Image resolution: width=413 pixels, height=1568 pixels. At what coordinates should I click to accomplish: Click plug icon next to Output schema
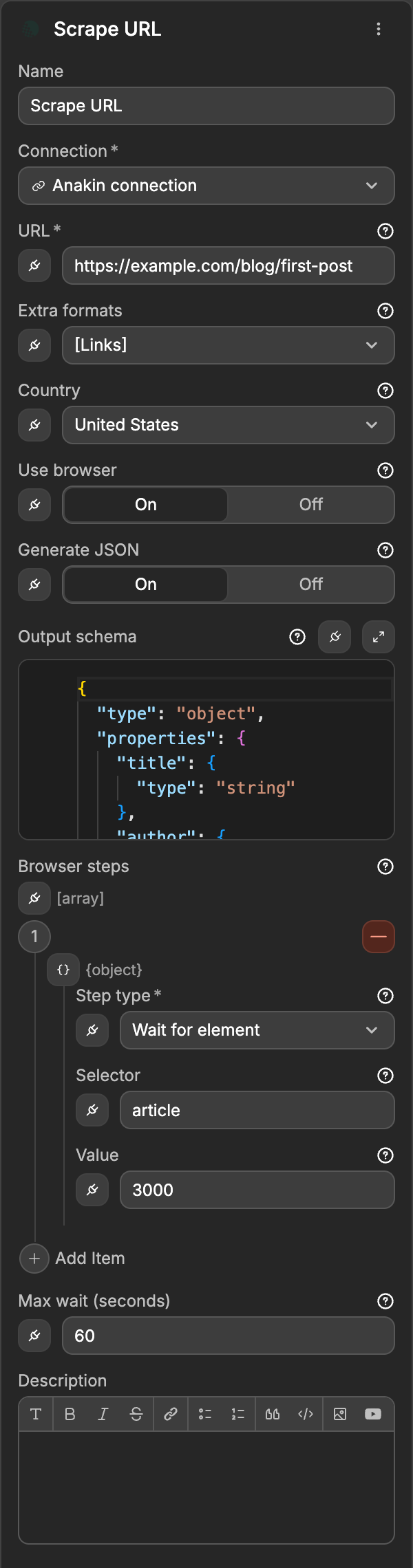click(335, 637)
